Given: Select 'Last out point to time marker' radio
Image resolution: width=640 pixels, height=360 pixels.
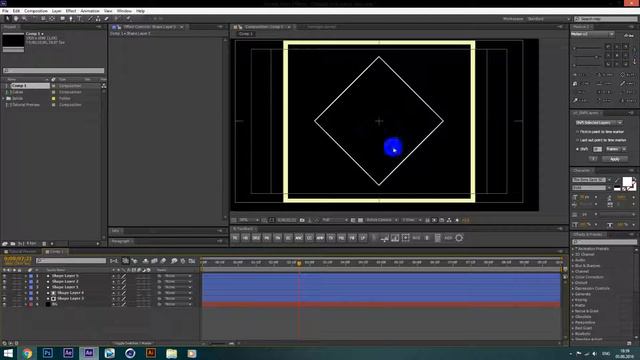Looking at the screenshot, I should click(578, 140).
